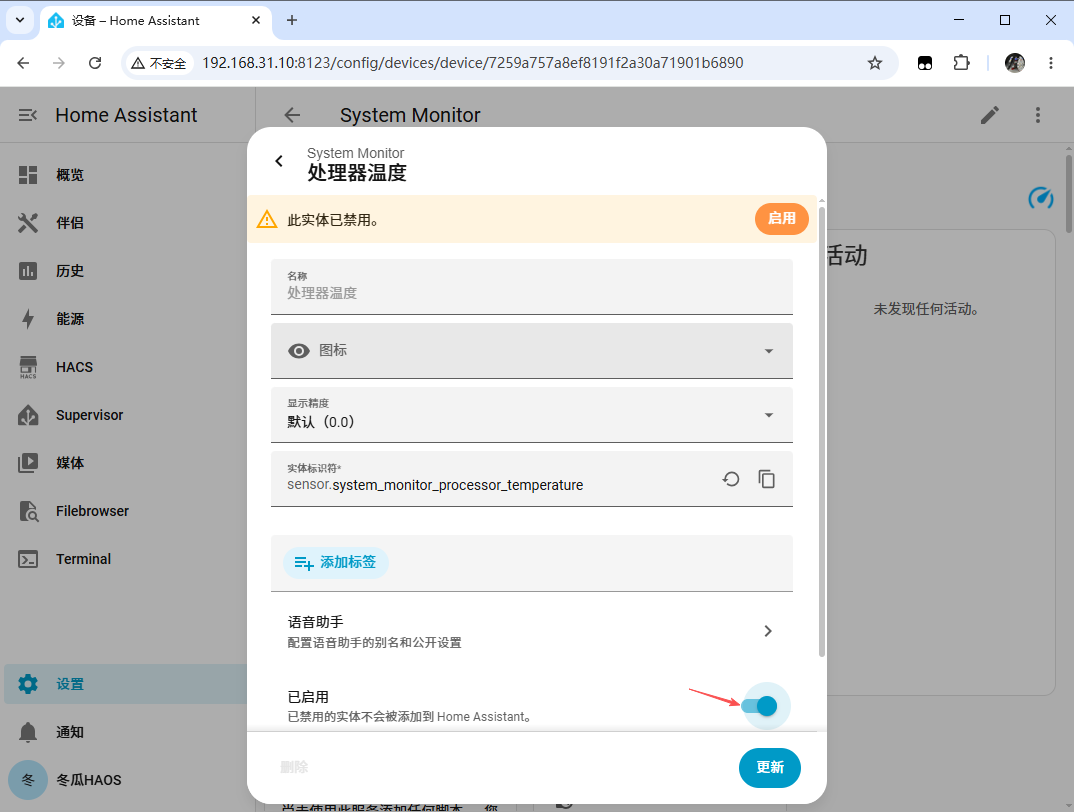Close the 设备 – Home Assistant tab
Screen dimensions: 1074x812
click(256, 20)
